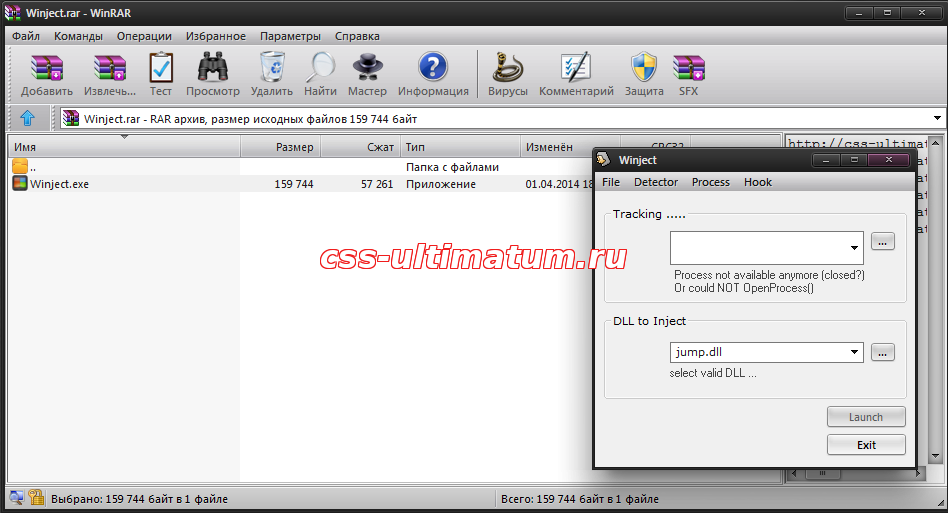Viewport: 948px width, 513px height.
Task: Click the Winject window title icon
Action: (x=603, y=160)
